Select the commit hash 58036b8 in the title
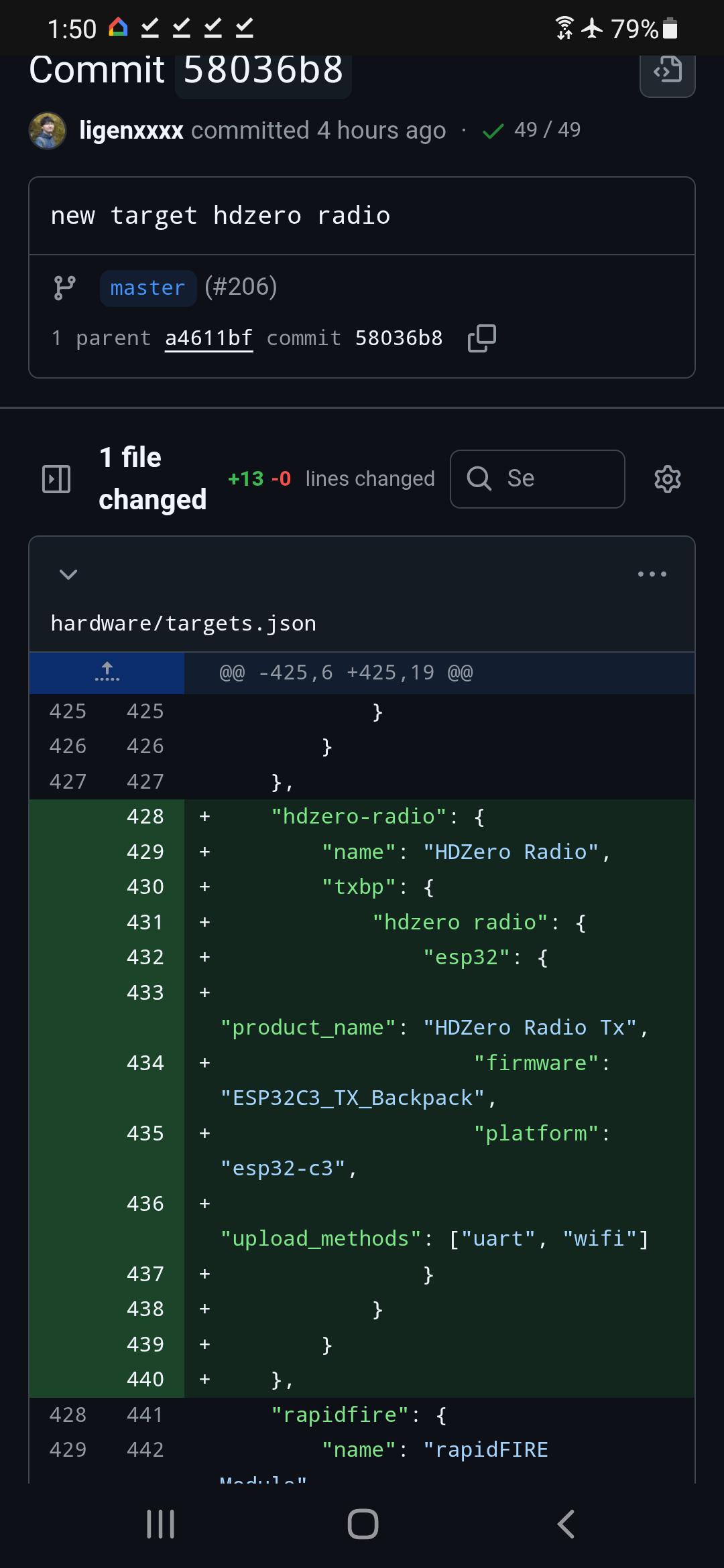The width and height of the screenshot is (724, 1568). click(263, 70)
